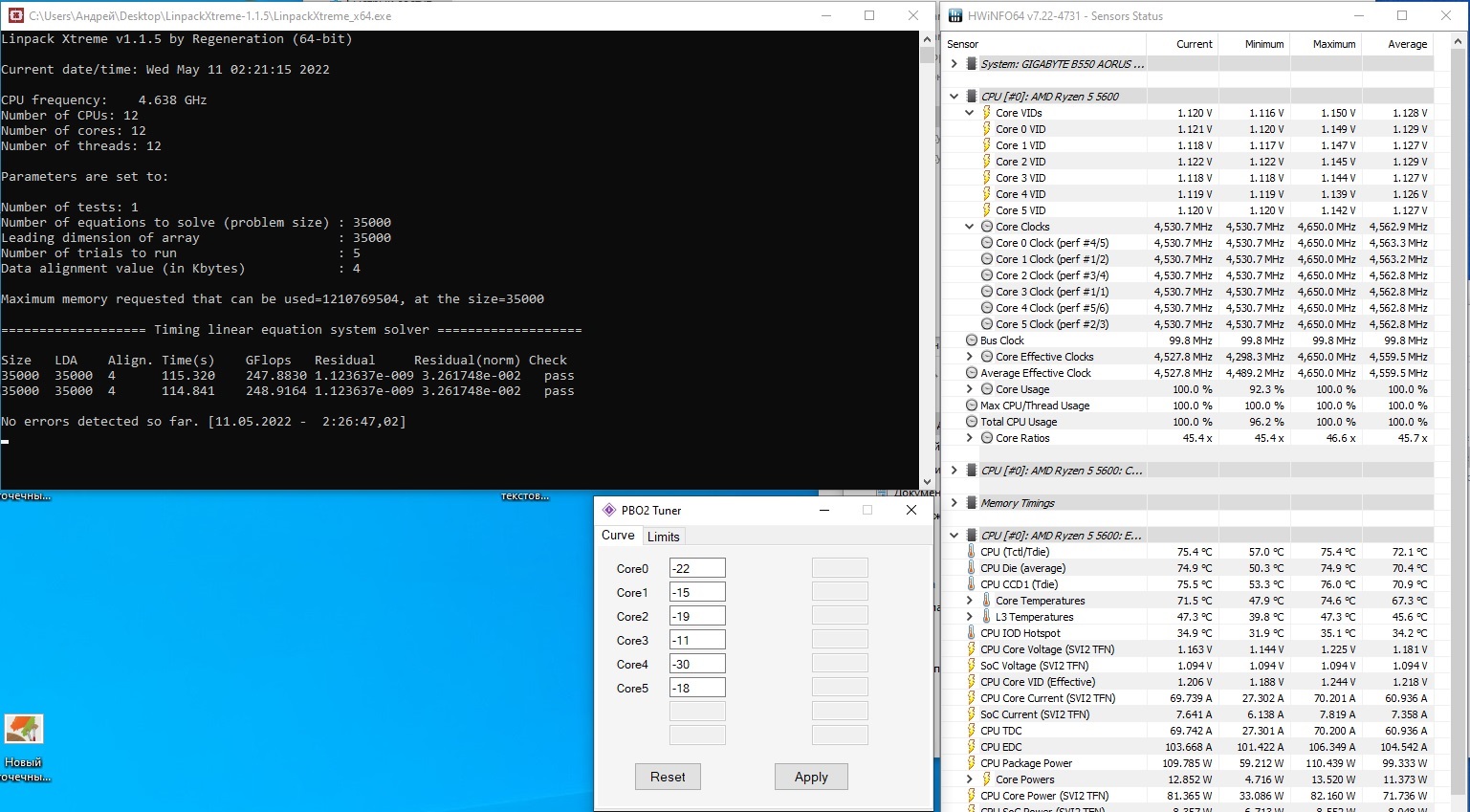Click the Max CPU/Thread Usage icon
The height and width of the screenshot is (812, 1470).
point(972,406)
